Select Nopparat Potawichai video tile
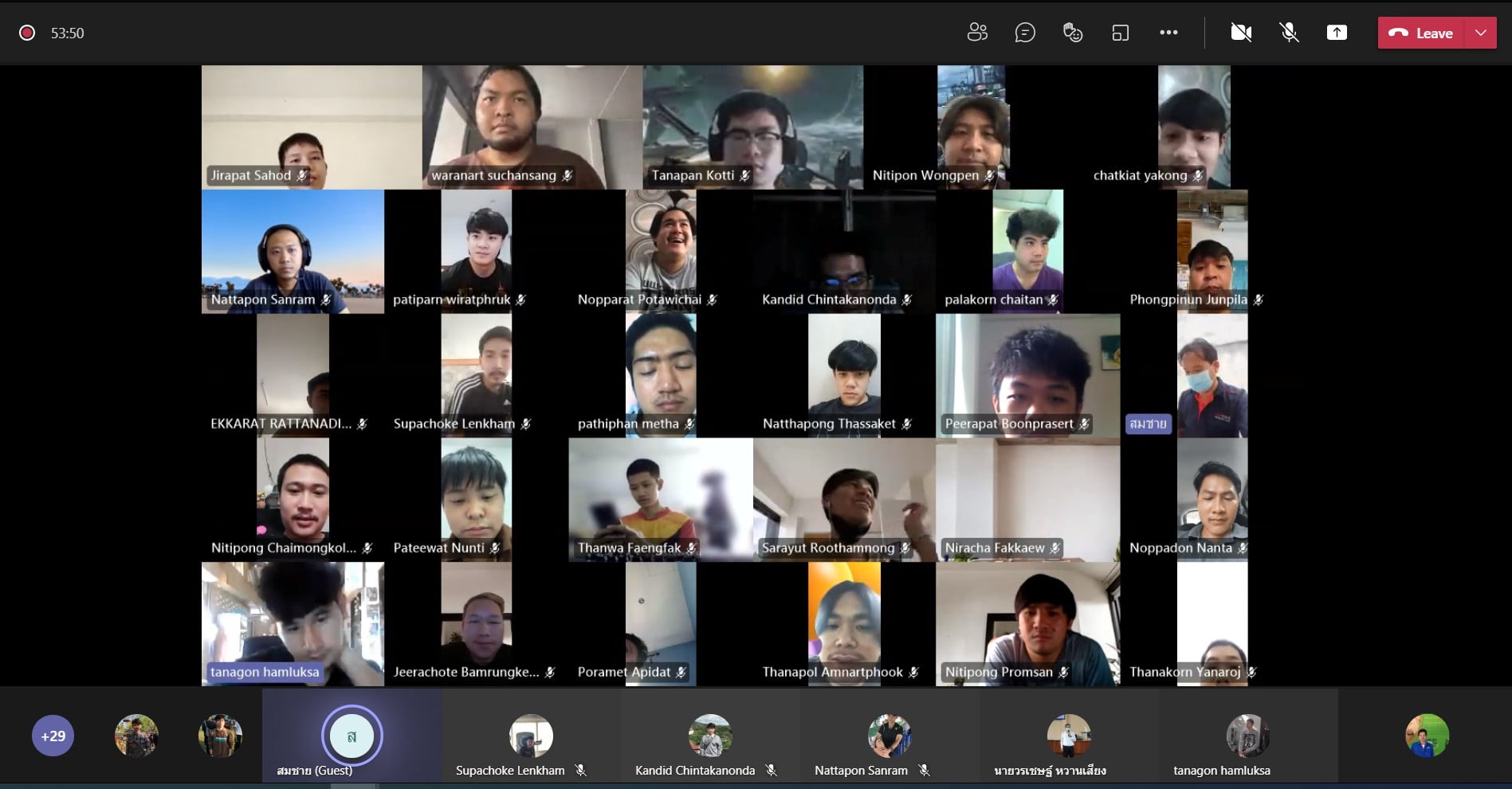 click(x=661, y=251)
